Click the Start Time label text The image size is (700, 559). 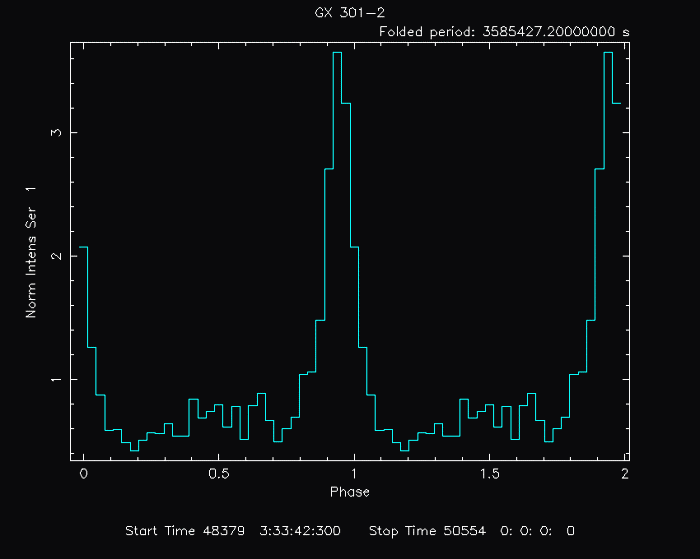coord(162,530)
